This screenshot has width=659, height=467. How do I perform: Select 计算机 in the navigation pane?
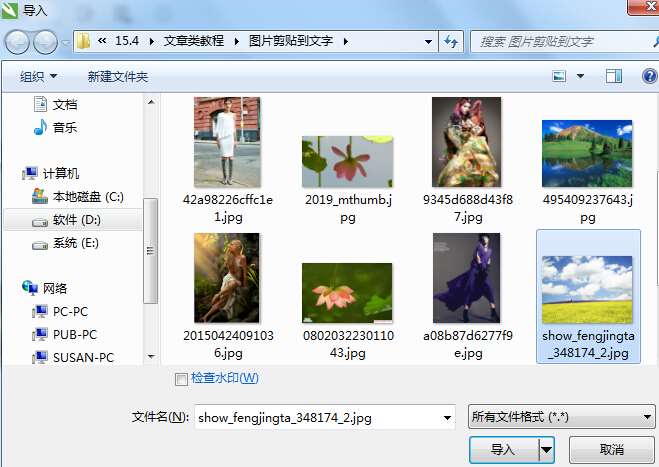click(x=50, y=173)
